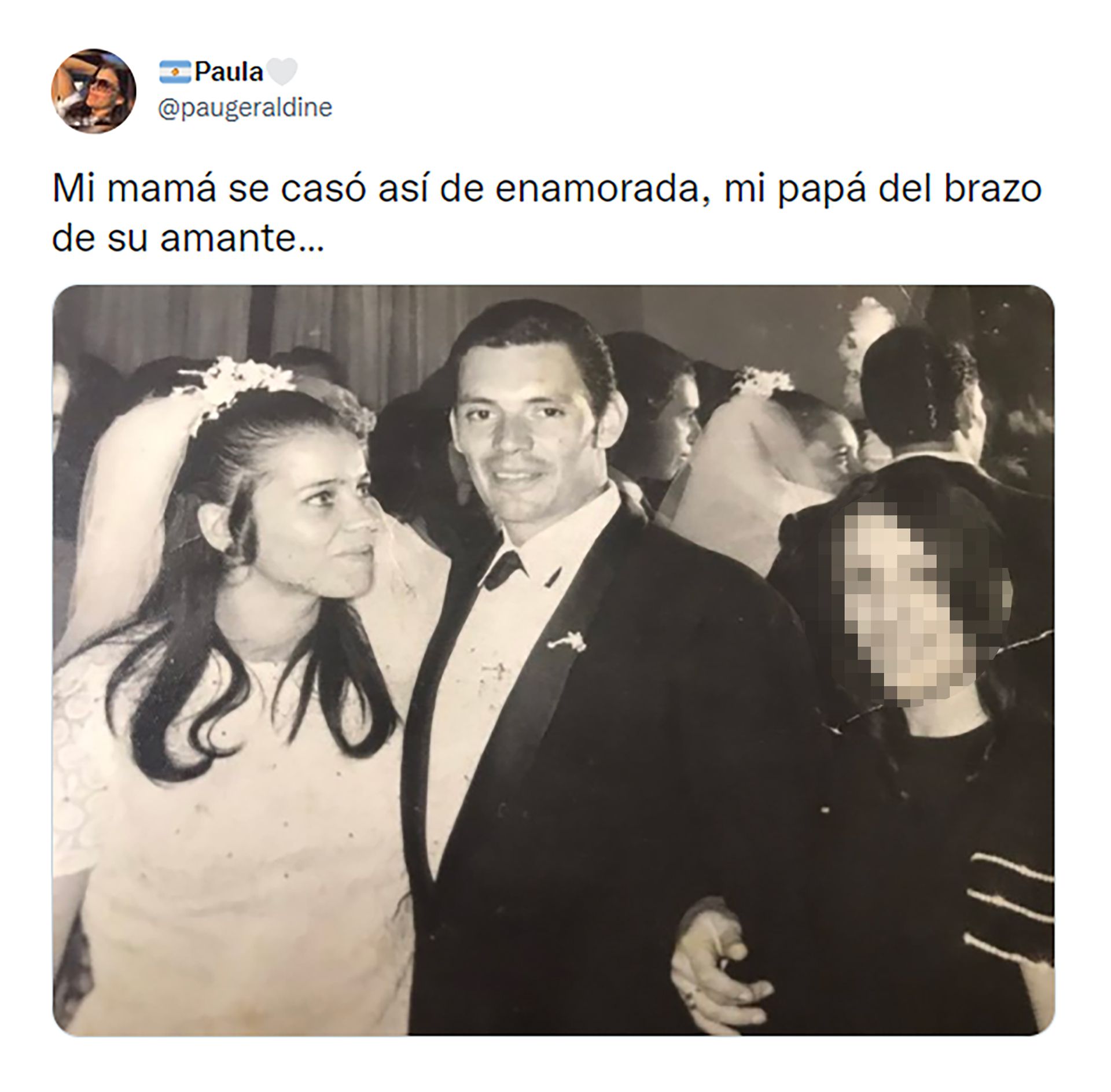Click the white boutonniere on groom's lapel

click(566, 643)
